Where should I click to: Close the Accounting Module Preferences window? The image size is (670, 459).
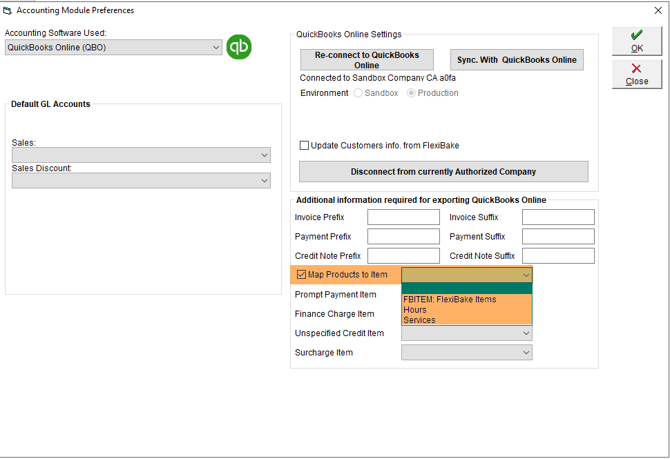tap(658, 11)
